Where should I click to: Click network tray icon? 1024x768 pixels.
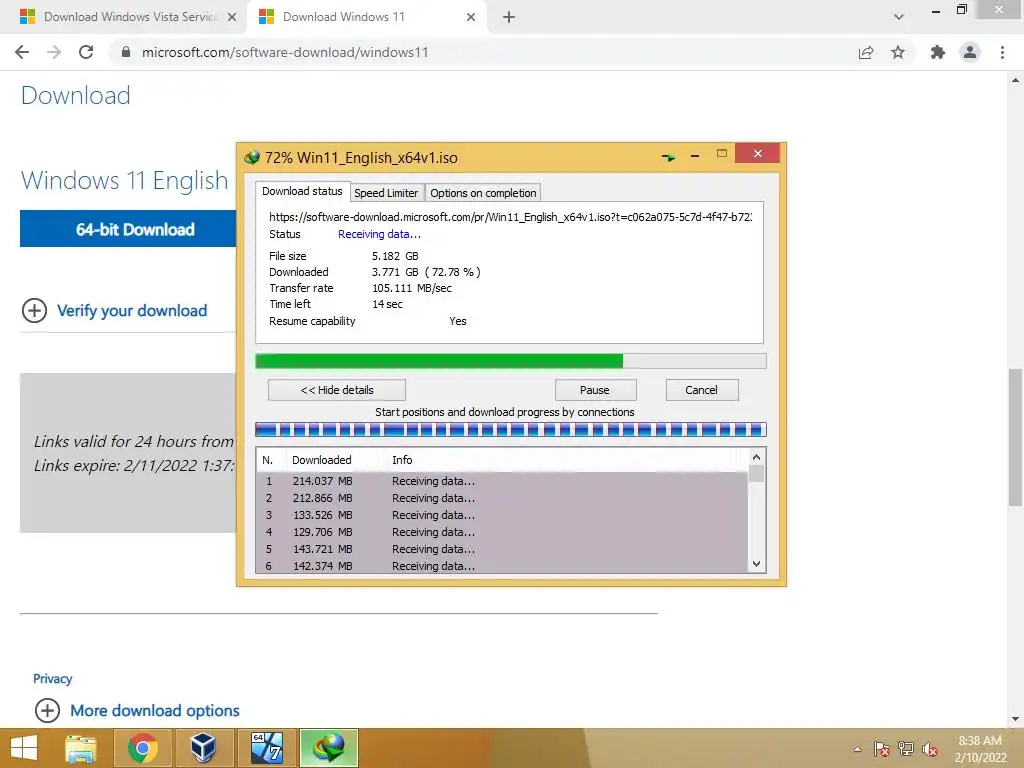[906, 749]
